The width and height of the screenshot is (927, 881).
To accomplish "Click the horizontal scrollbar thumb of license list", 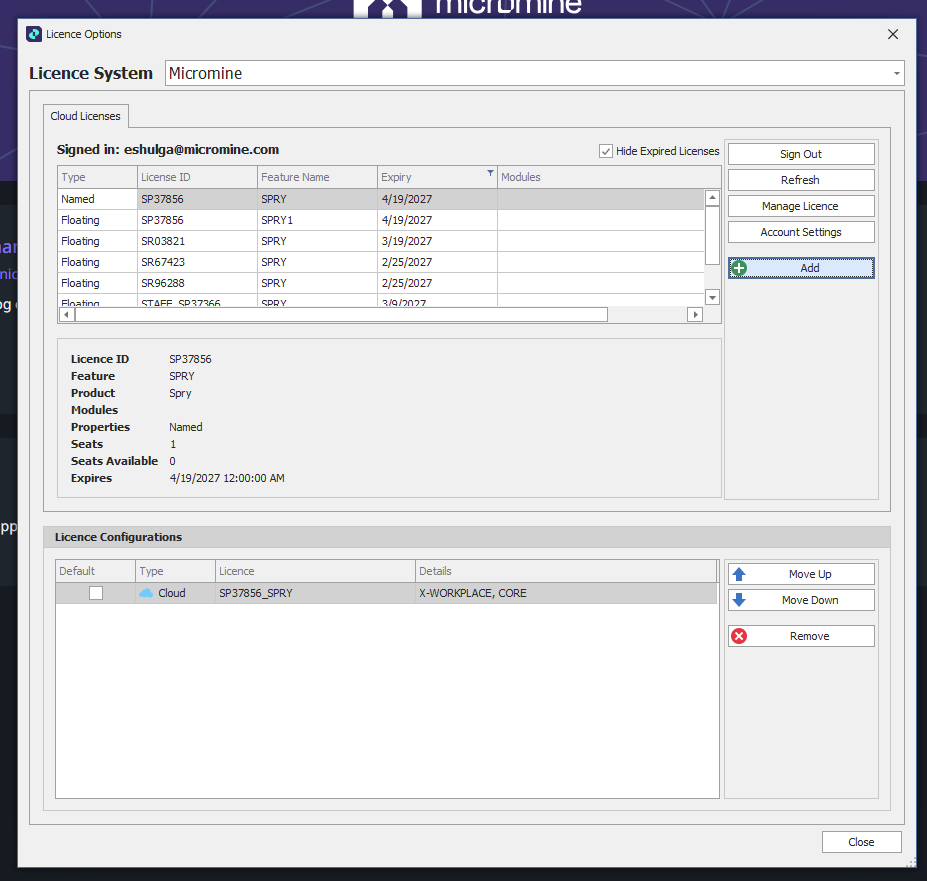I will [341, 315].
